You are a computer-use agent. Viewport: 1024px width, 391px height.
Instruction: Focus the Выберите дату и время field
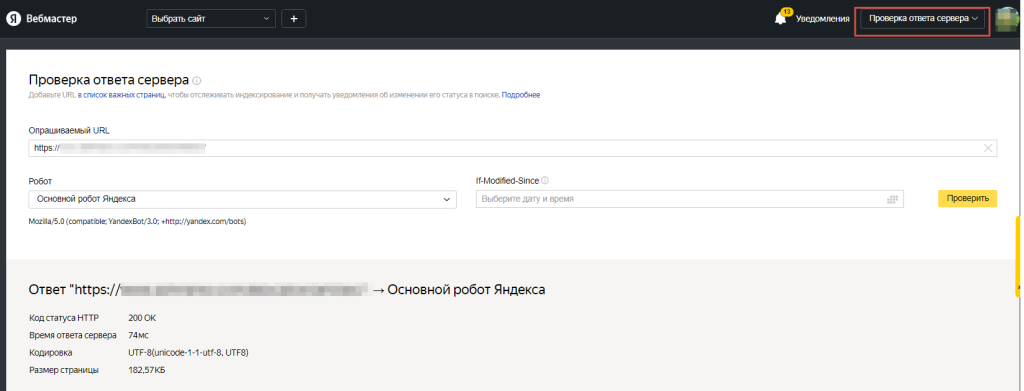690,199
